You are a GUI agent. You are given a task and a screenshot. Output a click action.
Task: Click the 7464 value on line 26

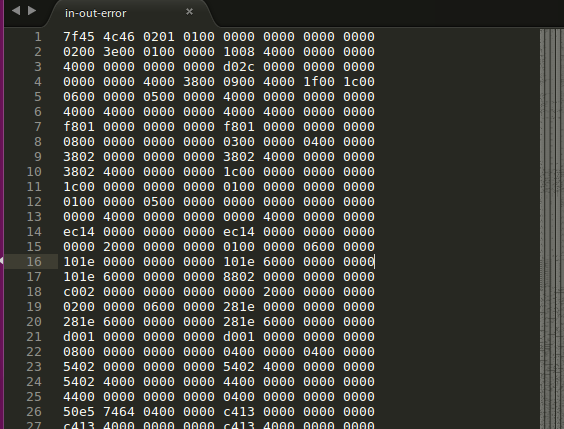click(119, 412)
